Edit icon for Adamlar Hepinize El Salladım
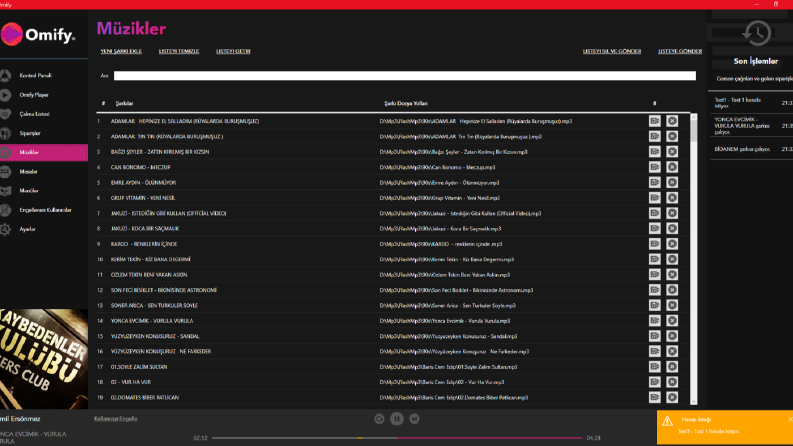 click(654, 121)
